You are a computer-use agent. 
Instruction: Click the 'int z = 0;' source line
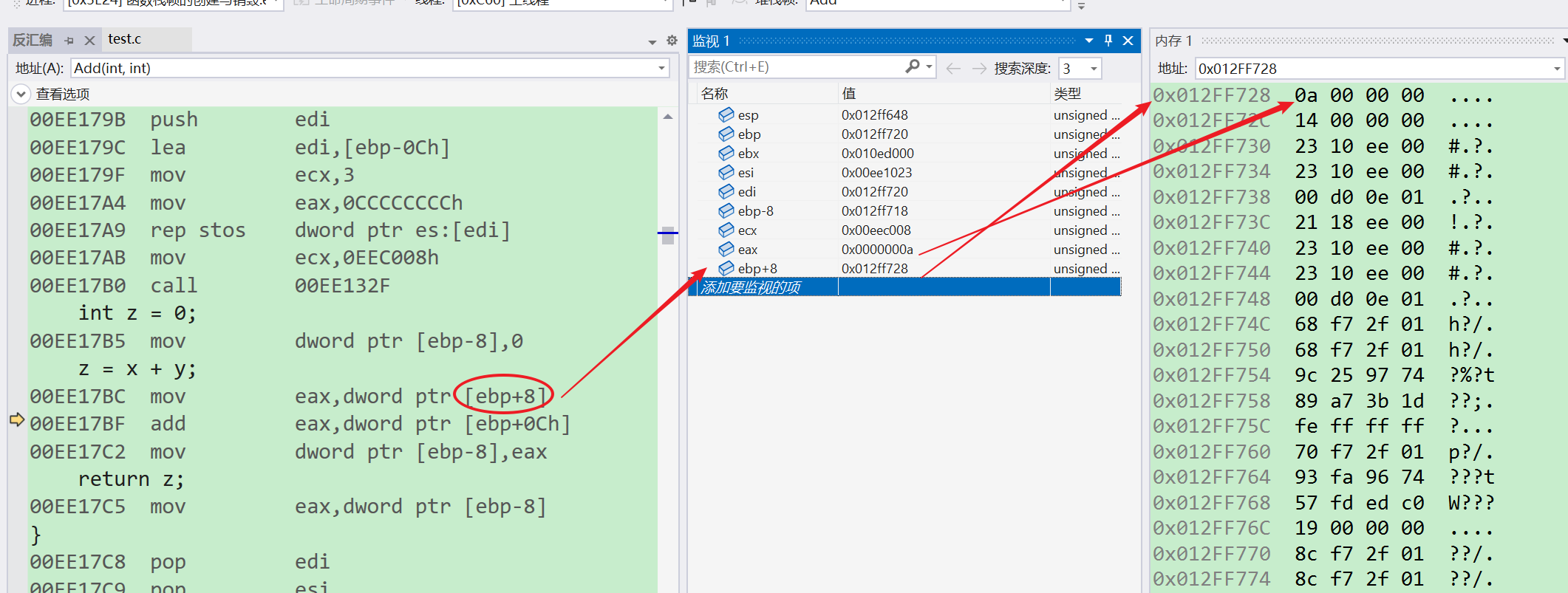(x=137, y=313)
